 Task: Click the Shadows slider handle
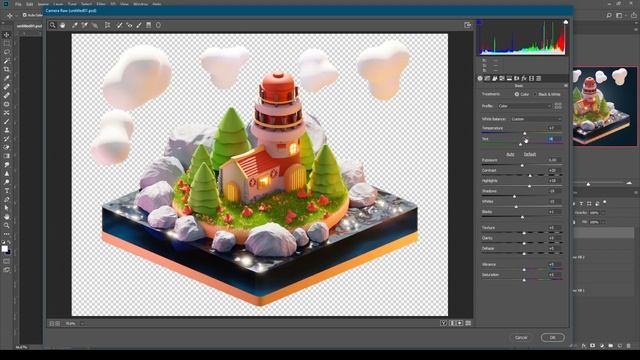pyautogui.click(x=514, y=196)
